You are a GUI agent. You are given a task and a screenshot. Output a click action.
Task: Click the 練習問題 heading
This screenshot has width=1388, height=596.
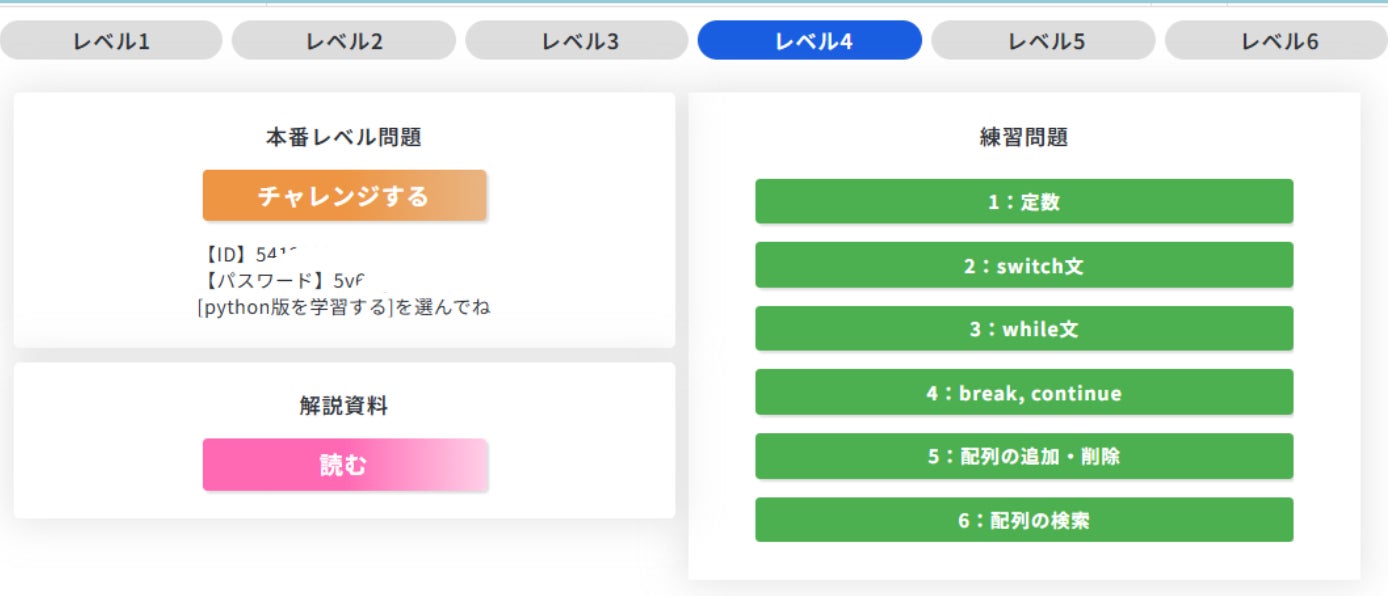[1024, 138]
